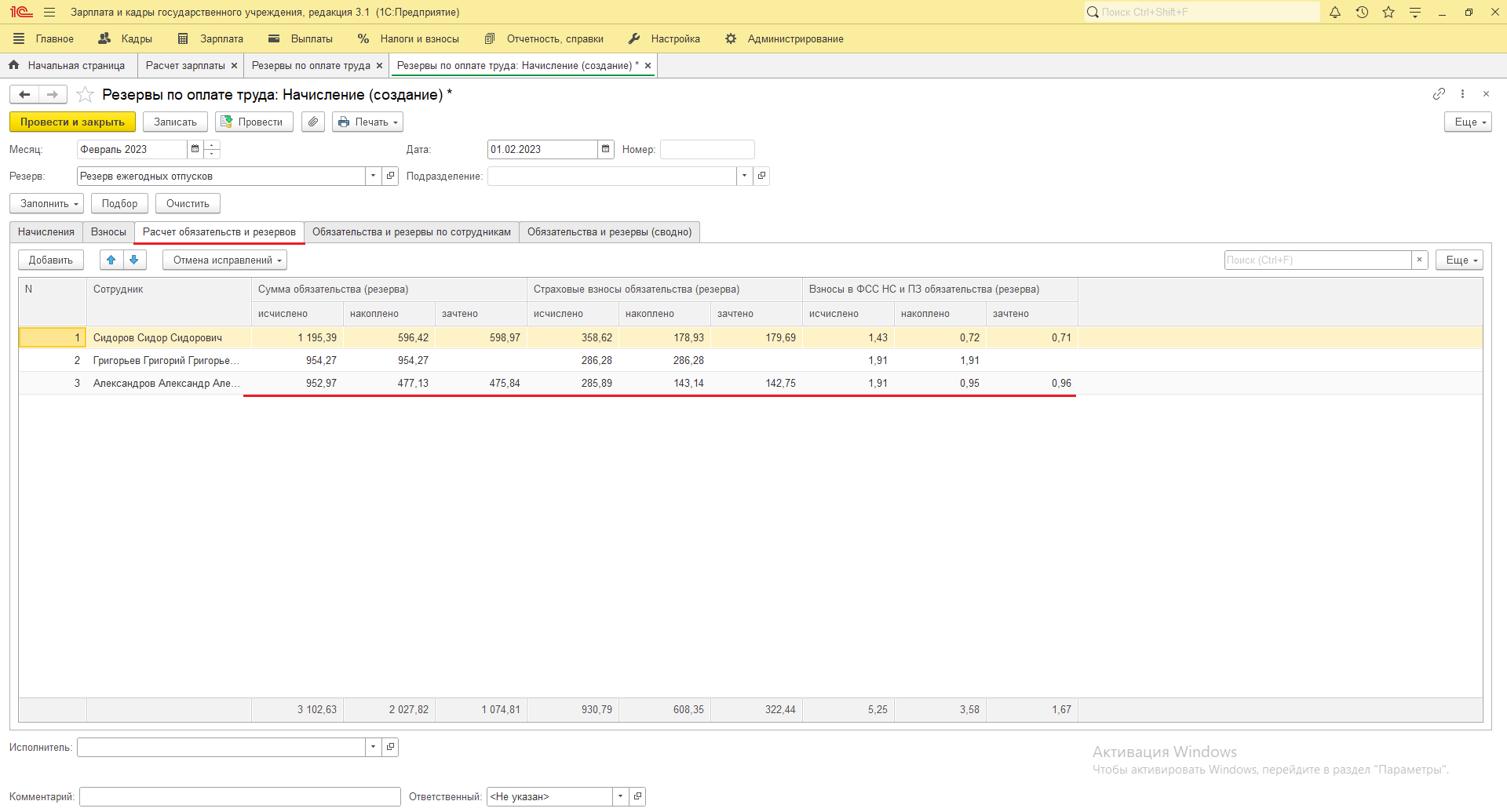Viewport: 1507px width, 812px height.
Task: Click the Записать button
Action: click(x=175, y=122)
